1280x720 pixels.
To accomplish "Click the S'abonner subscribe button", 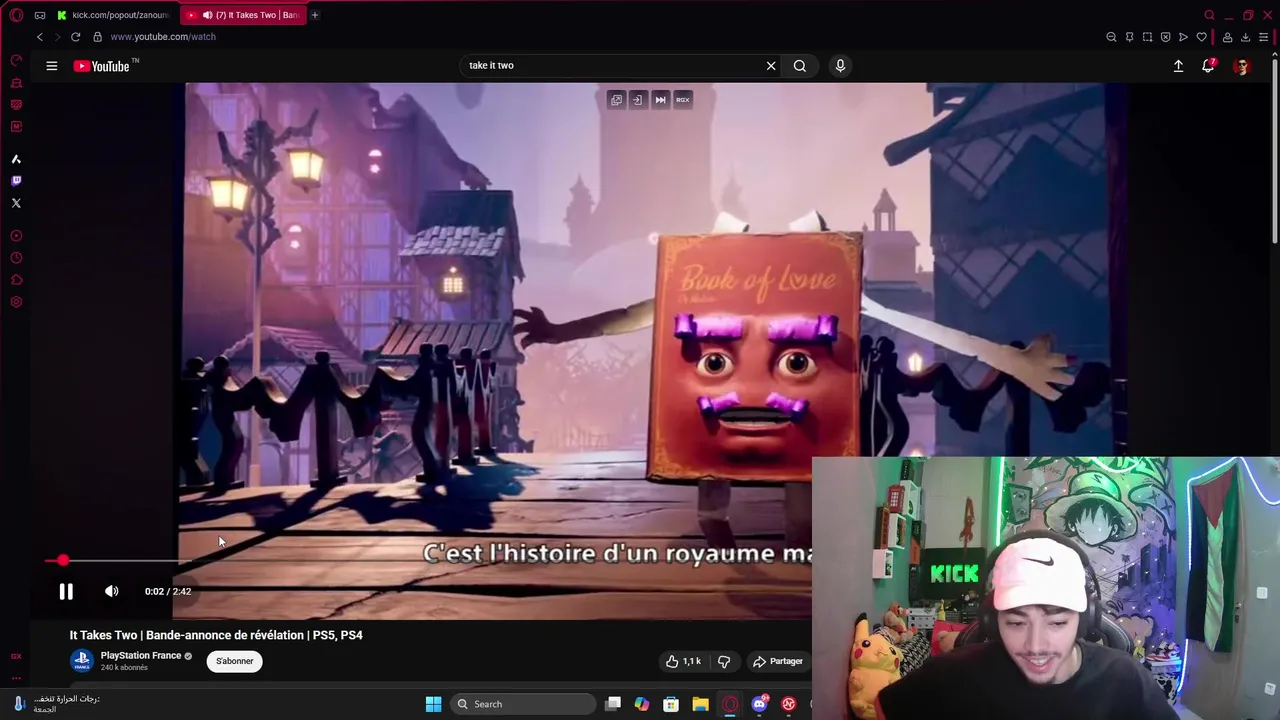I will click(235, 661).
